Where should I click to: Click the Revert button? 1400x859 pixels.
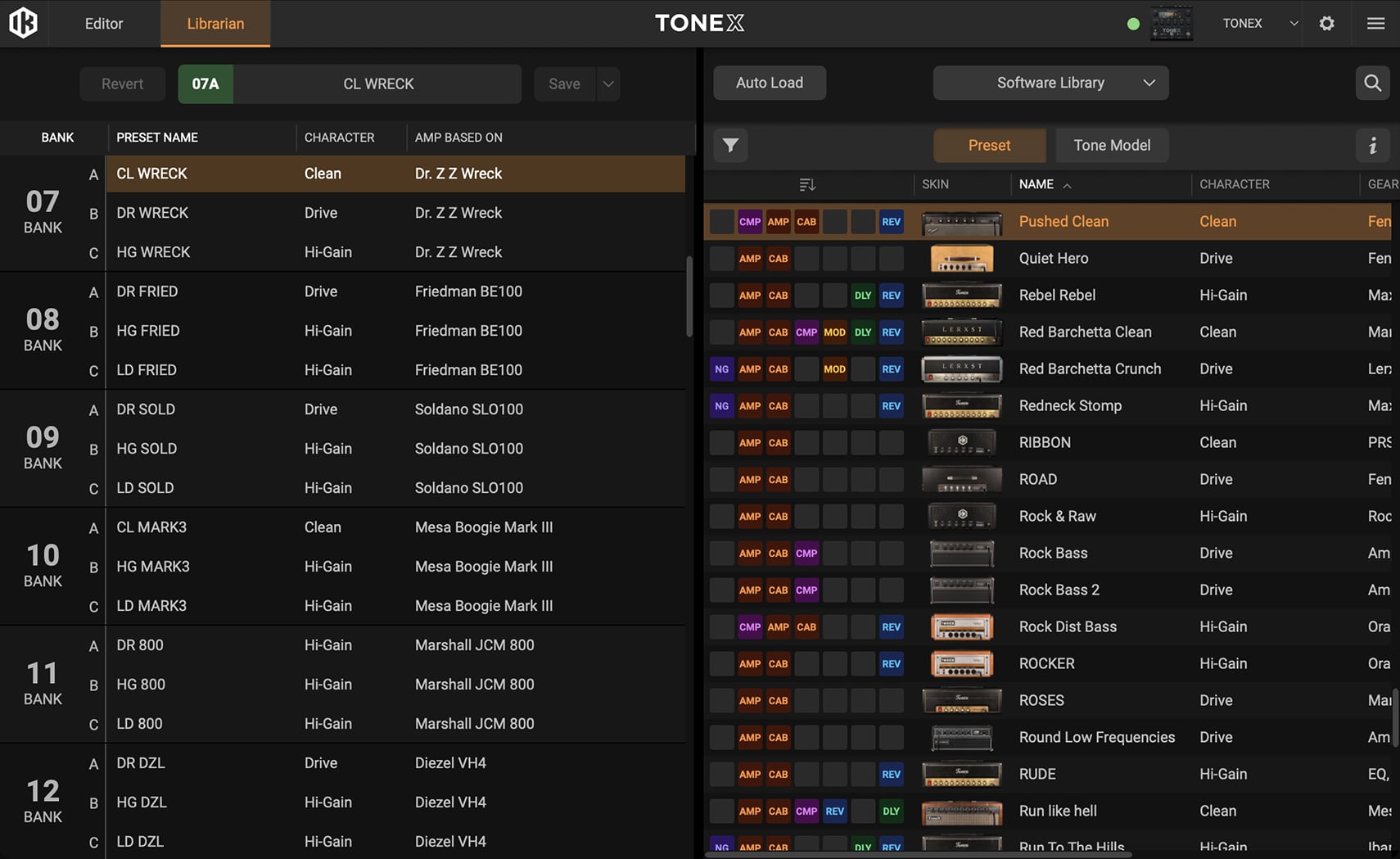[x=122, y=84]
